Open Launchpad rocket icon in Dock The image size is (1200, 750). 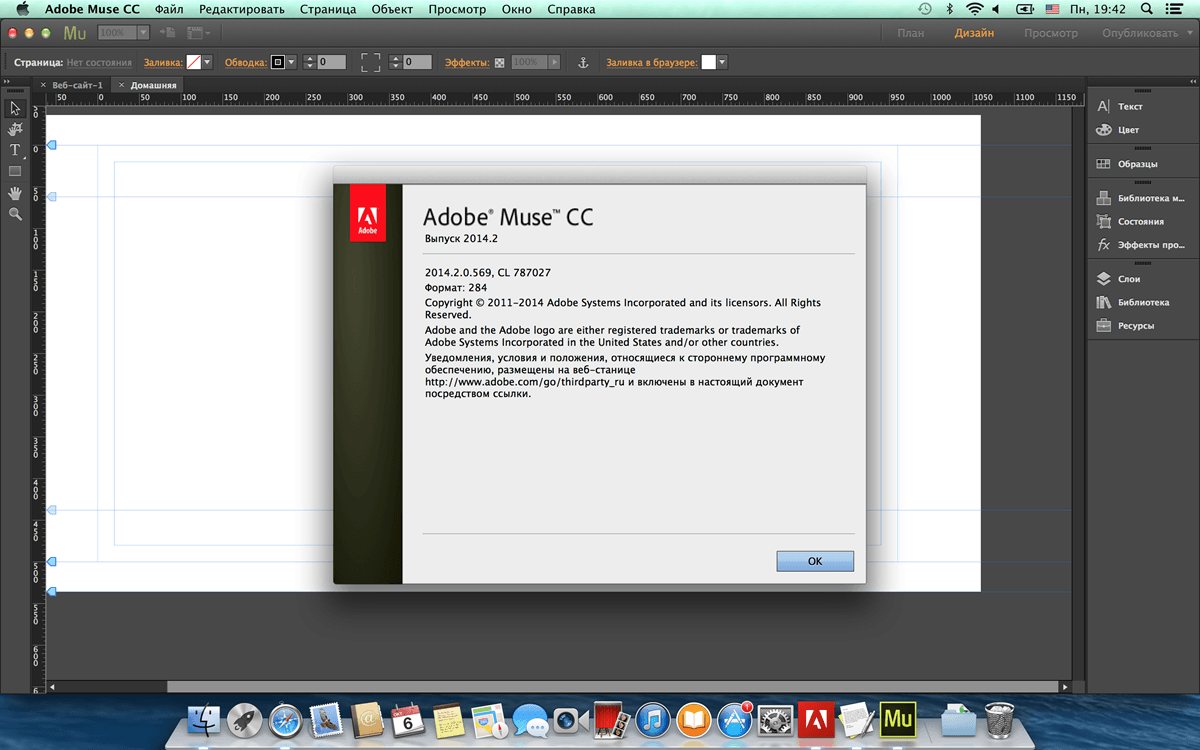pyautogui.click(x=244, y=719)
